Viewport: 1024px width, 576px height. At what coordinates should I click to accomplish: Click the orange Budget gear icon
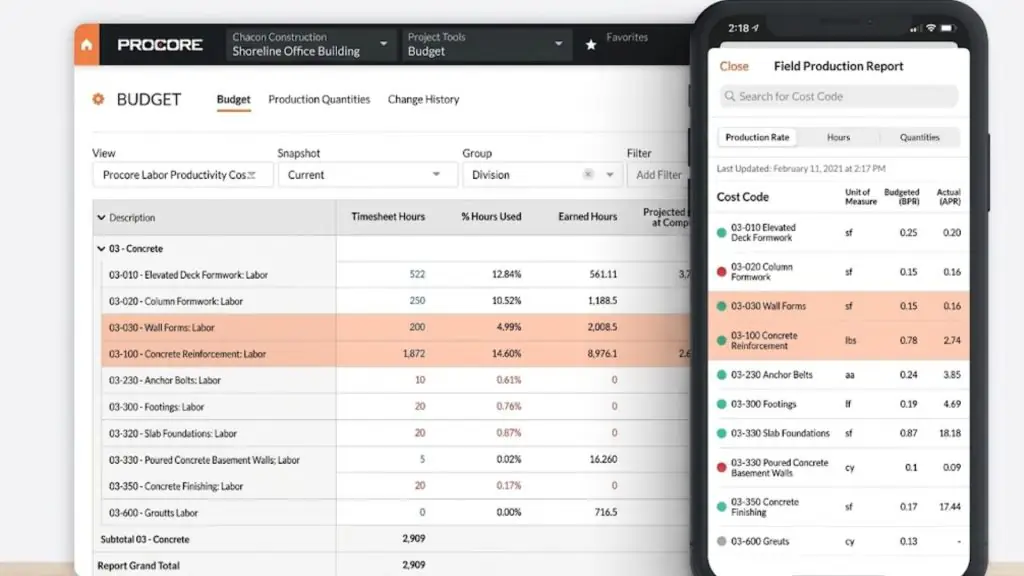(98, 99)
